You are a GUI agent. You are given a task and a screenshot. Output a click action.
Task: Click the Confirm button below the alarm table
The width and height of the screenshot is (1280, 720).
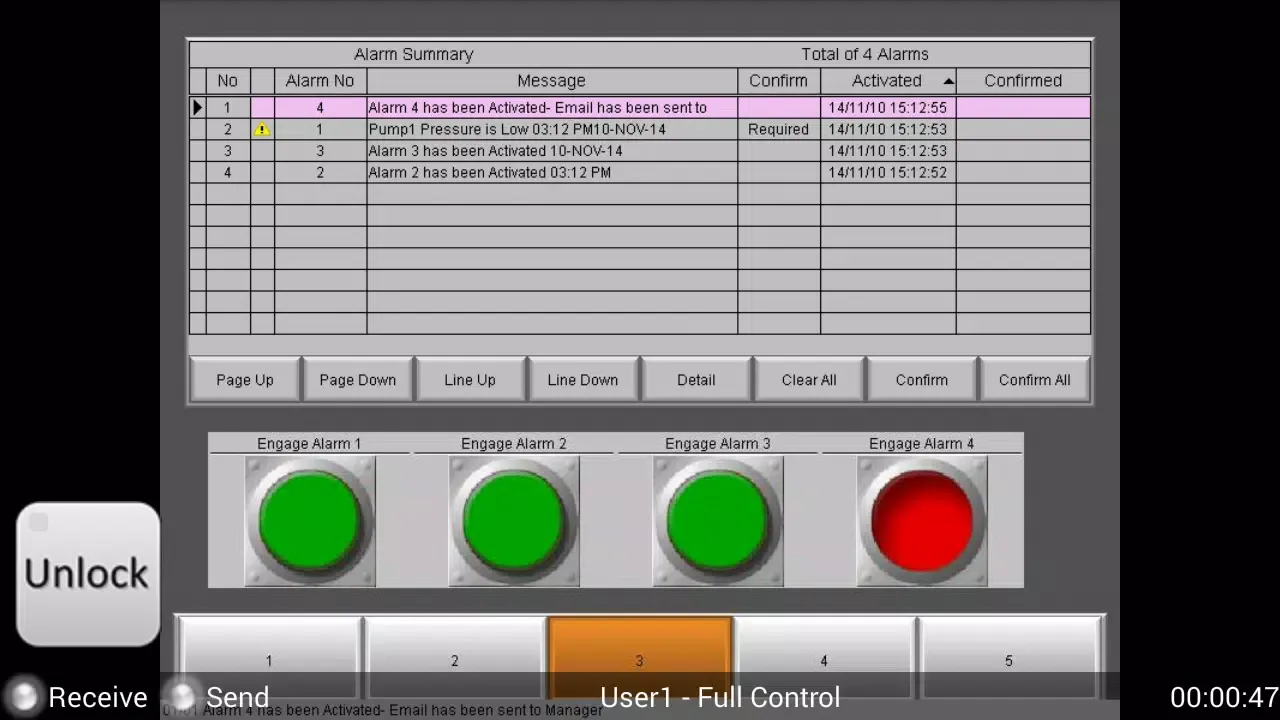click(x=922, y=380)
